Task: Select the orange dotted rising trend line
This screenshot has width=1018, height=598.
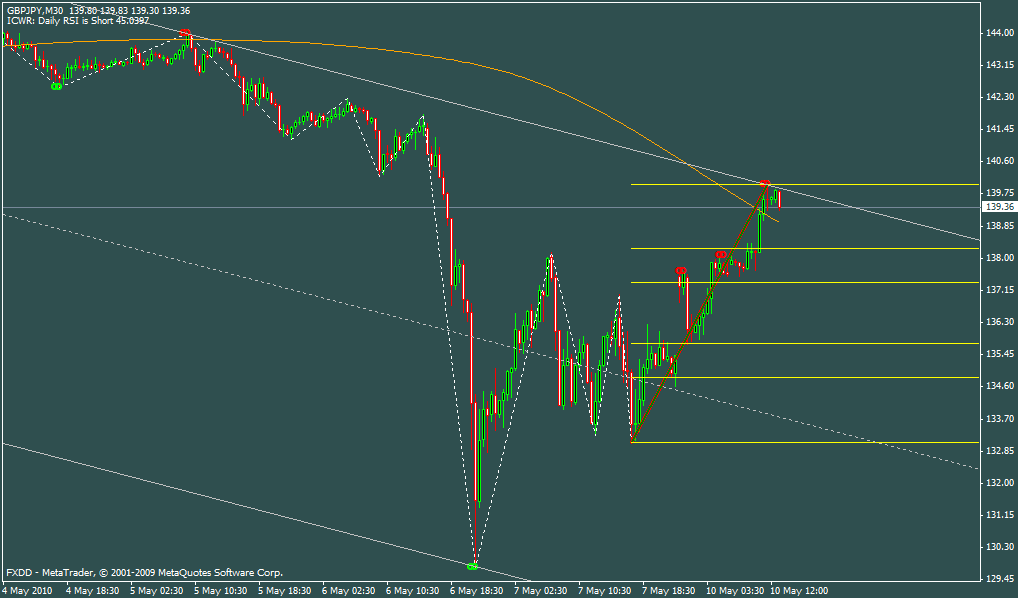Action: tap(690, 328)
